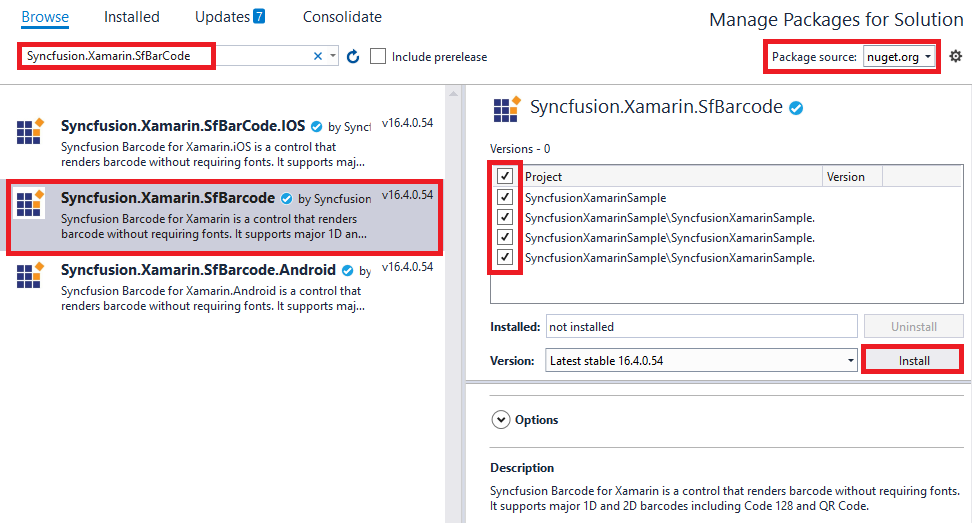Expand the Options section

[x=501, y=420]
